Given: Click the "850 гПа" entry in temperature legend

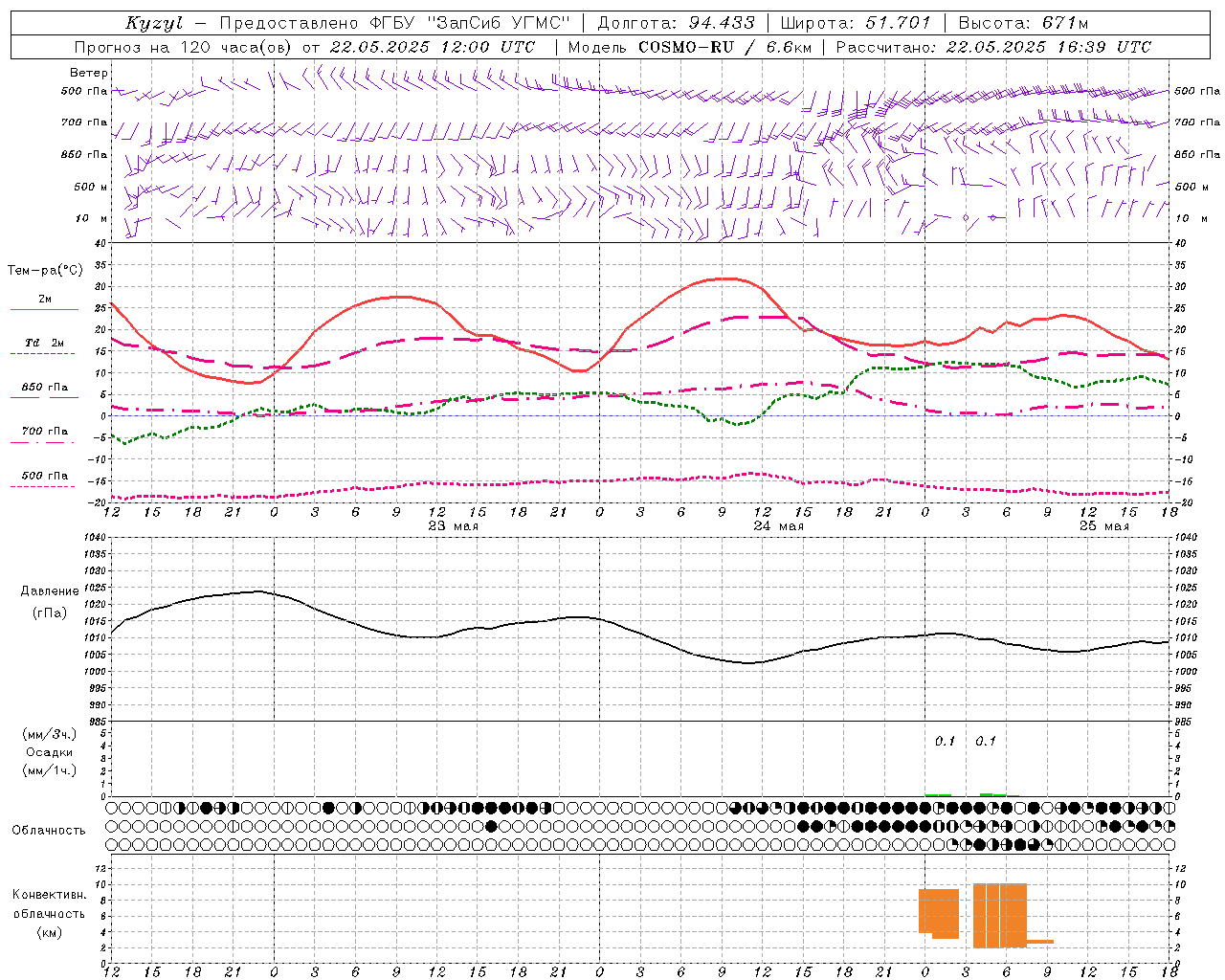Looking at the screenshot, I should 45,388.
